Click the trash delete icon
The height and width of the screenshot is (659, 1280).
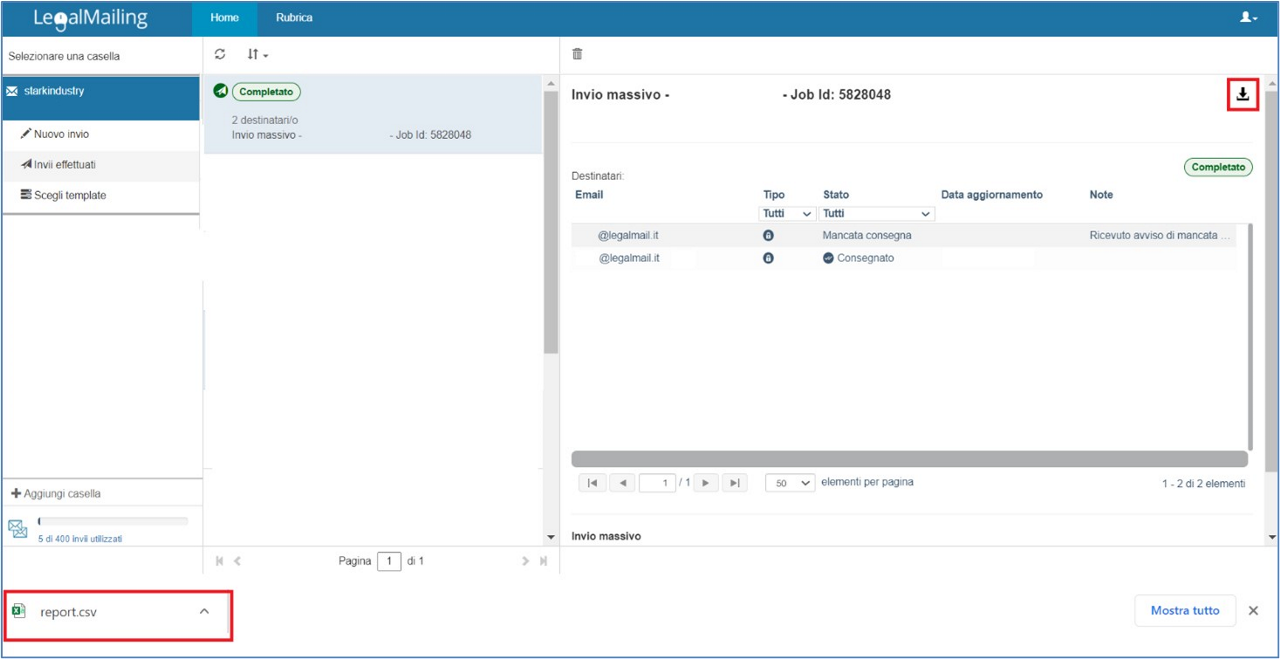tap(577, 54)
